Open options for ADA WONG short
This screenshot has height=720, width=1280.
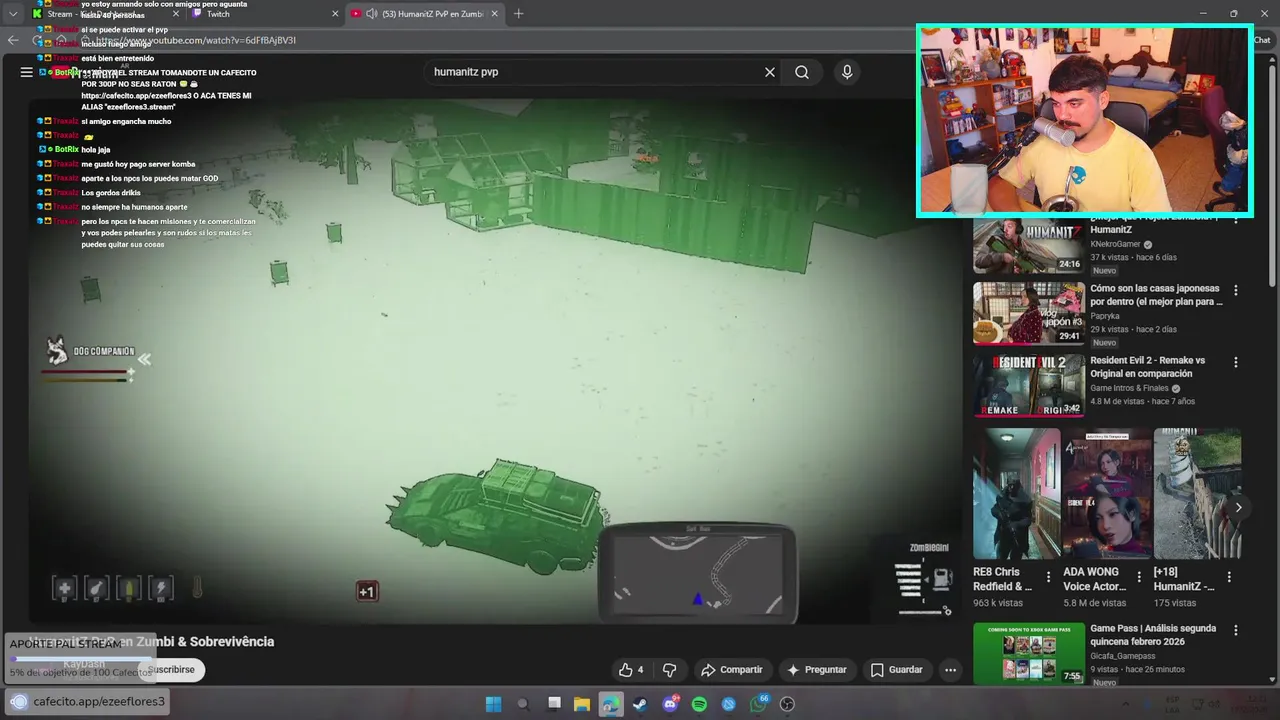point(1139,577)
